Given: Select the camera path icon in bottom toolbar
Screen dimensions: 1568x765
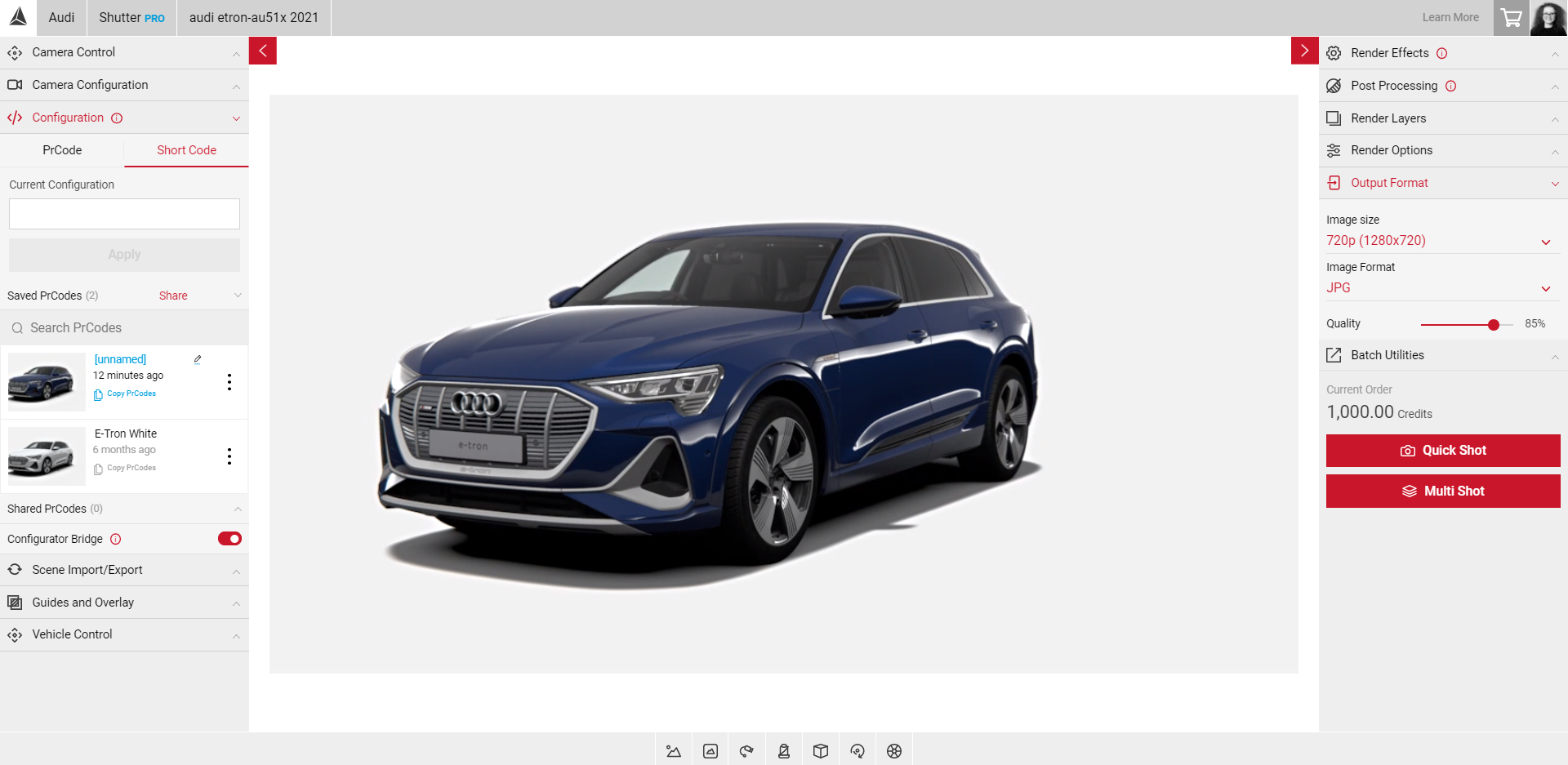Looking at the screenshot, I should 746,751.
